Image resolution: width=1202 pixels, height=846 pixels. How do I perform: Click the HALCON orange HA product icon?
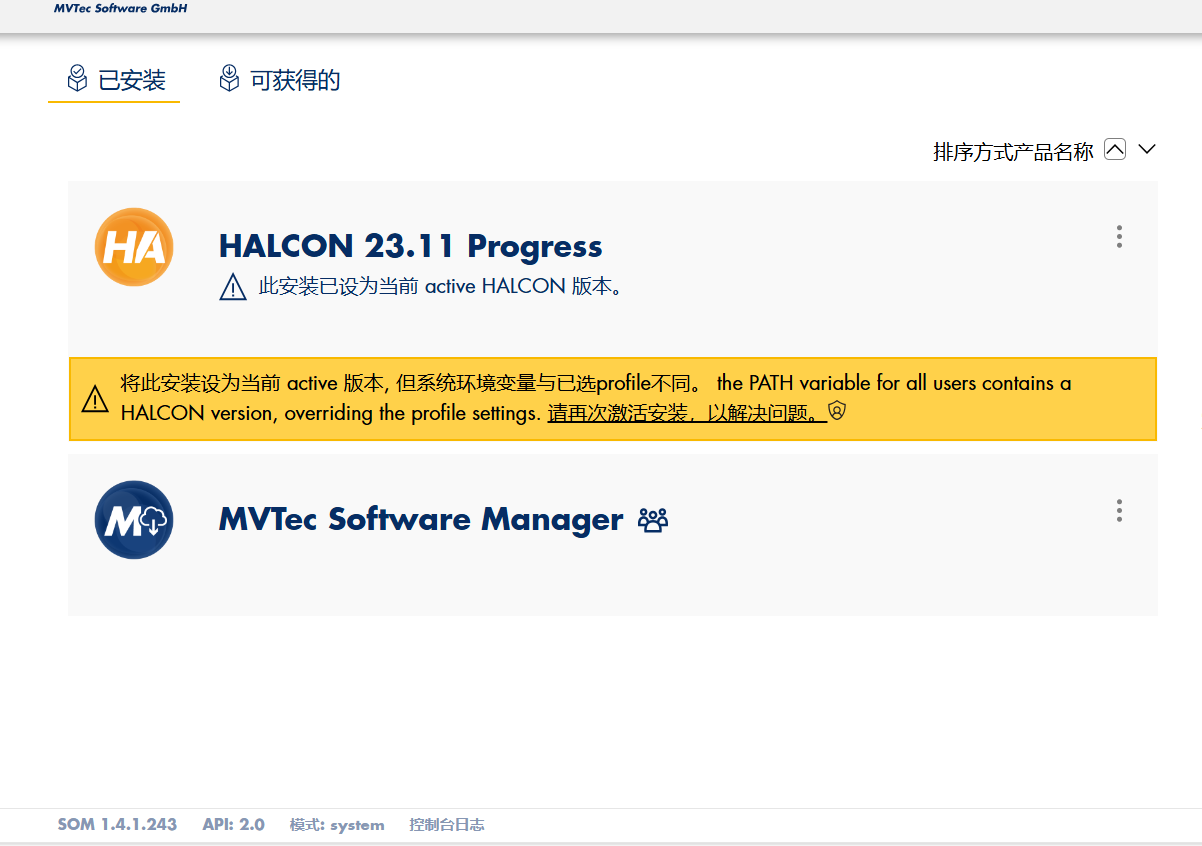click(x=134, y=246)
